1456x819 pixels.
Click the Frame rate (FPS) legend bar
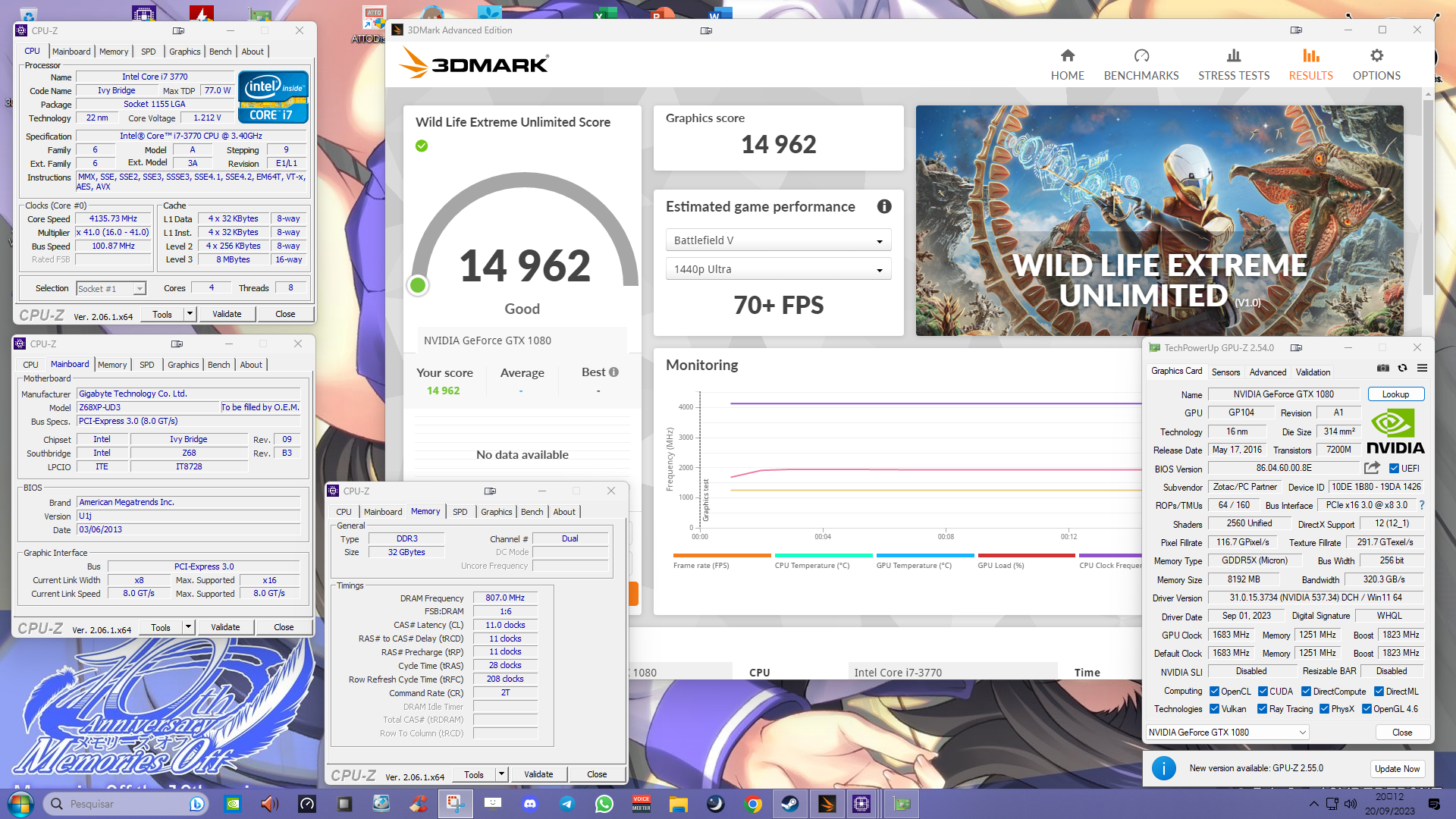click(x=721, y=556)
